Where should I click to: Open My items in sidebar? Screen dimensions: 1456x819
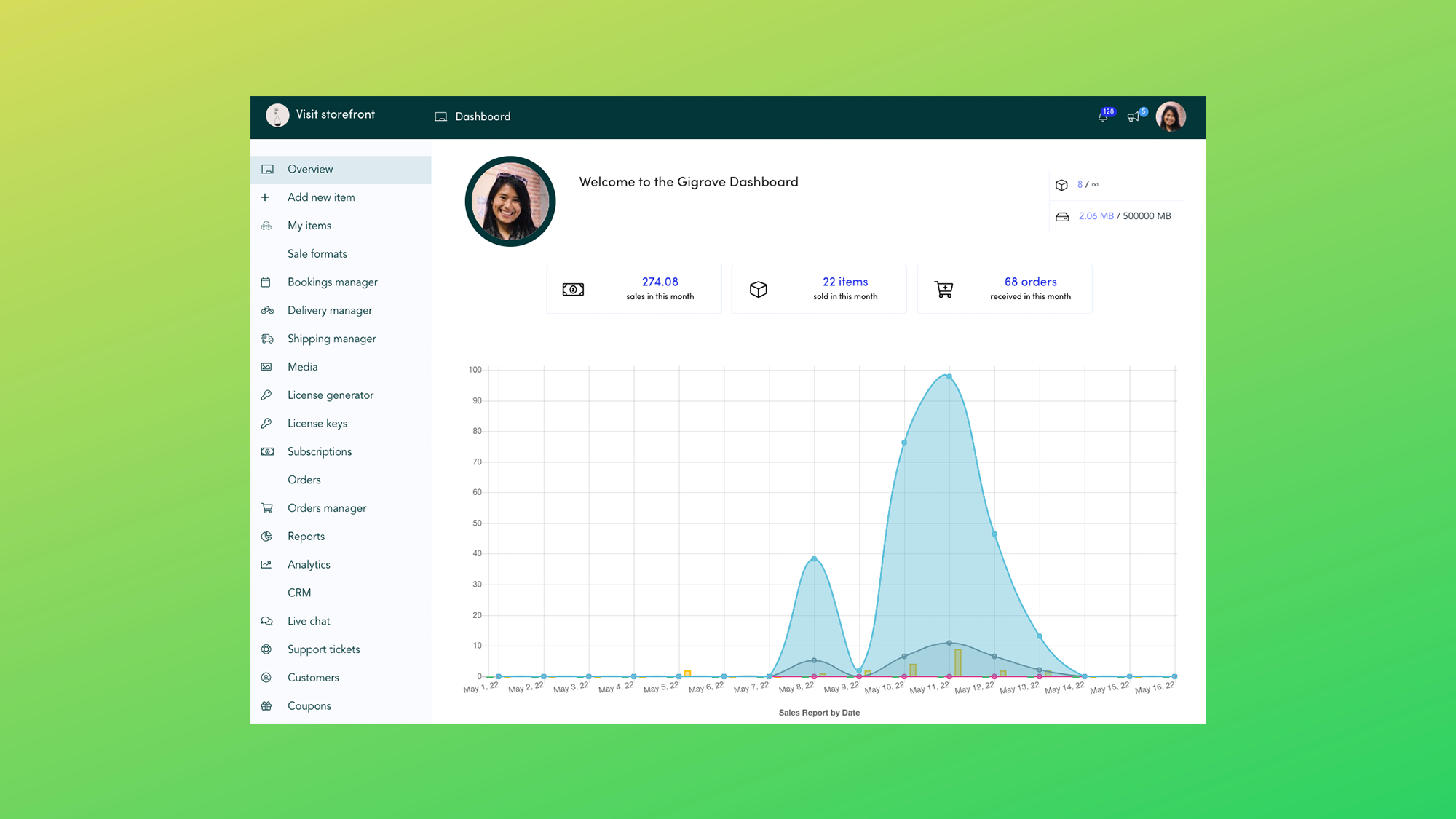pos(309,226)
